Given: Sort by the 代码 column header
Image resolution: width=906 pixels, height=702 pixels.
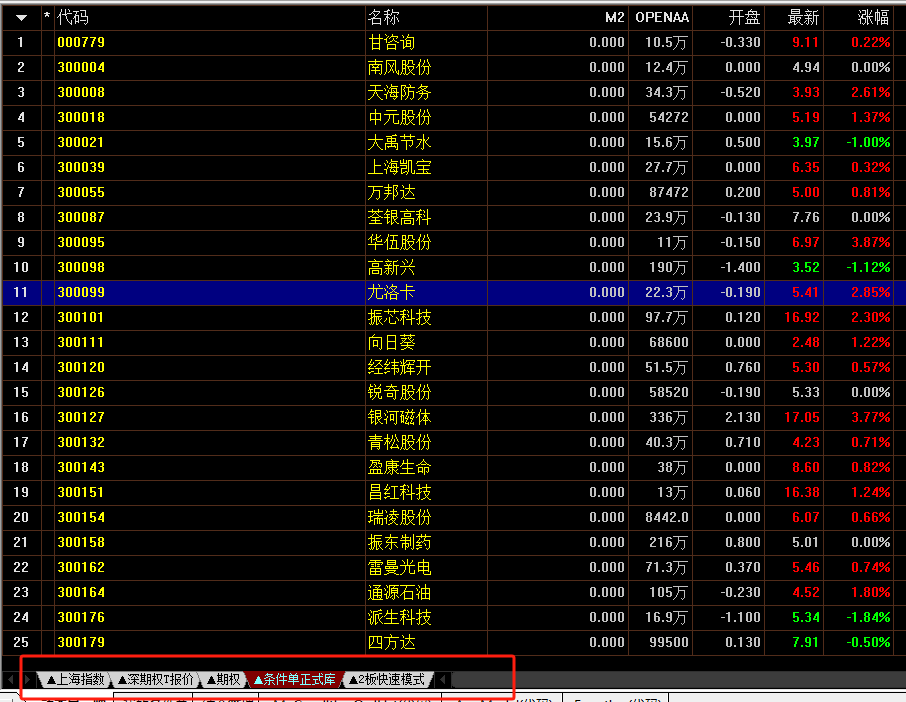Looking at the screenshot, I should (73, 17).
